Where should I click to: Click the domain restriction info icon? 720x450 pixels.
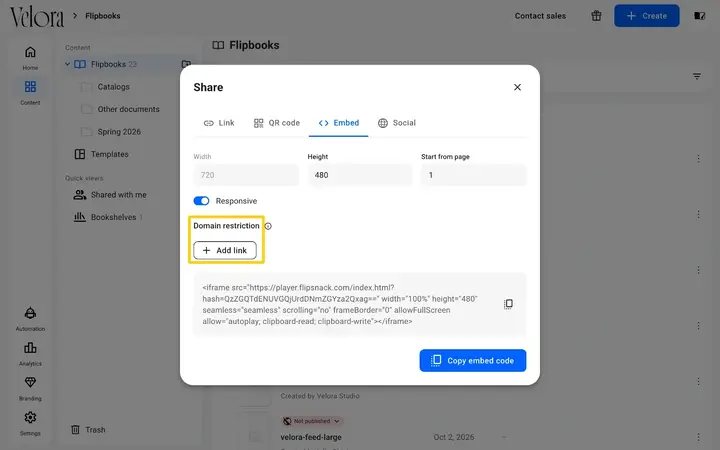point(268,226)
